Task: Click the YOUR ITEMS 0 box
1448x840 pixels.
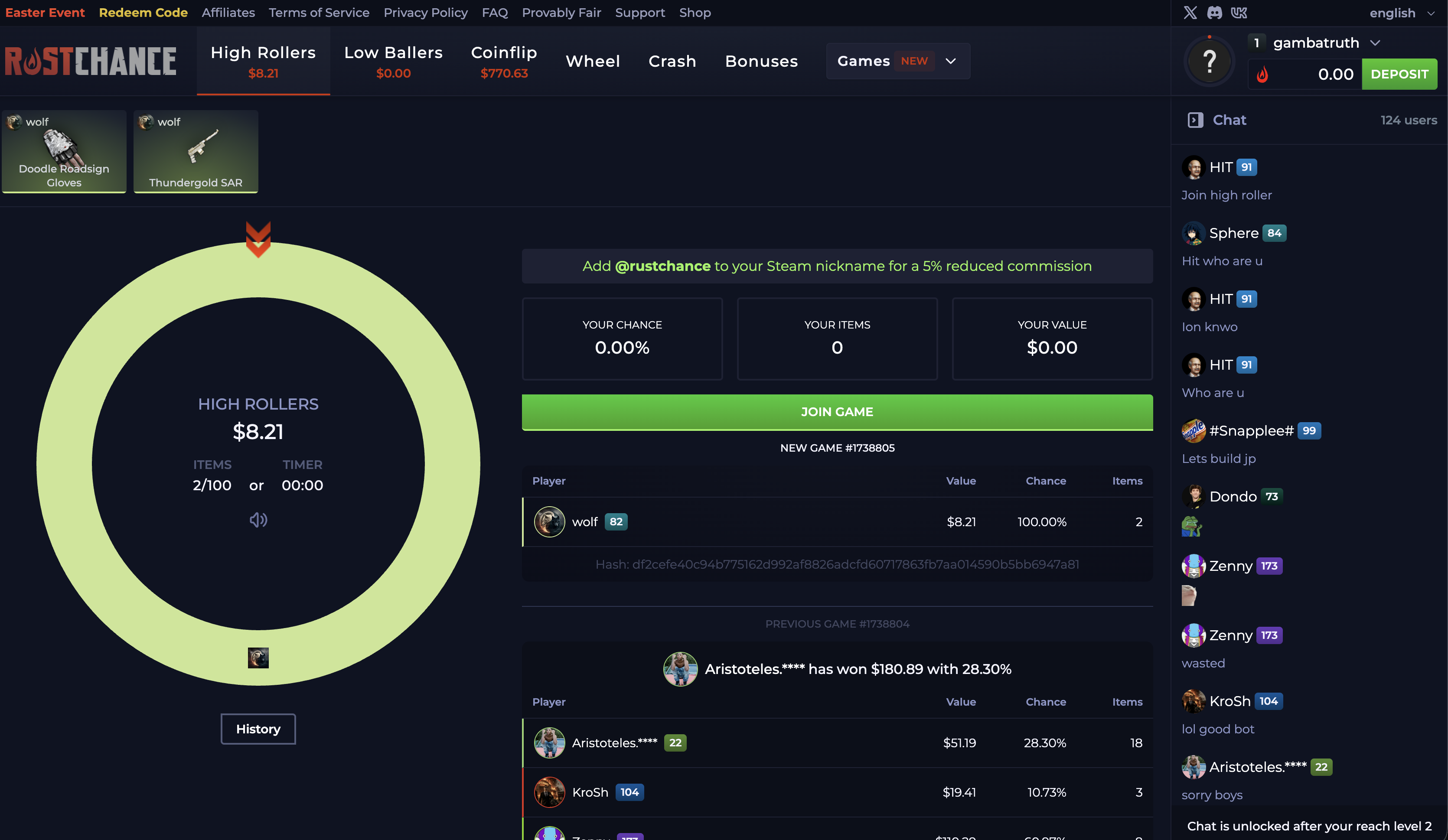Action: (837, 339)
